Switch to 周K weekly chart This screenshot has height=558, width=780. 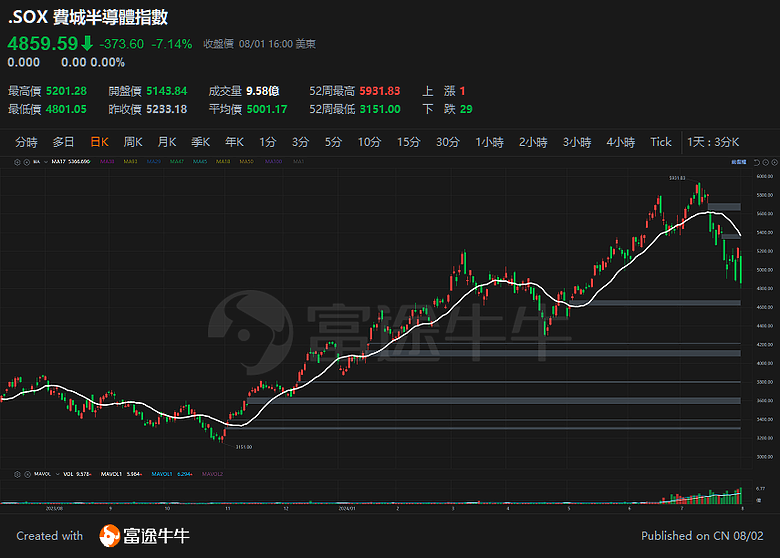point(133,142)
